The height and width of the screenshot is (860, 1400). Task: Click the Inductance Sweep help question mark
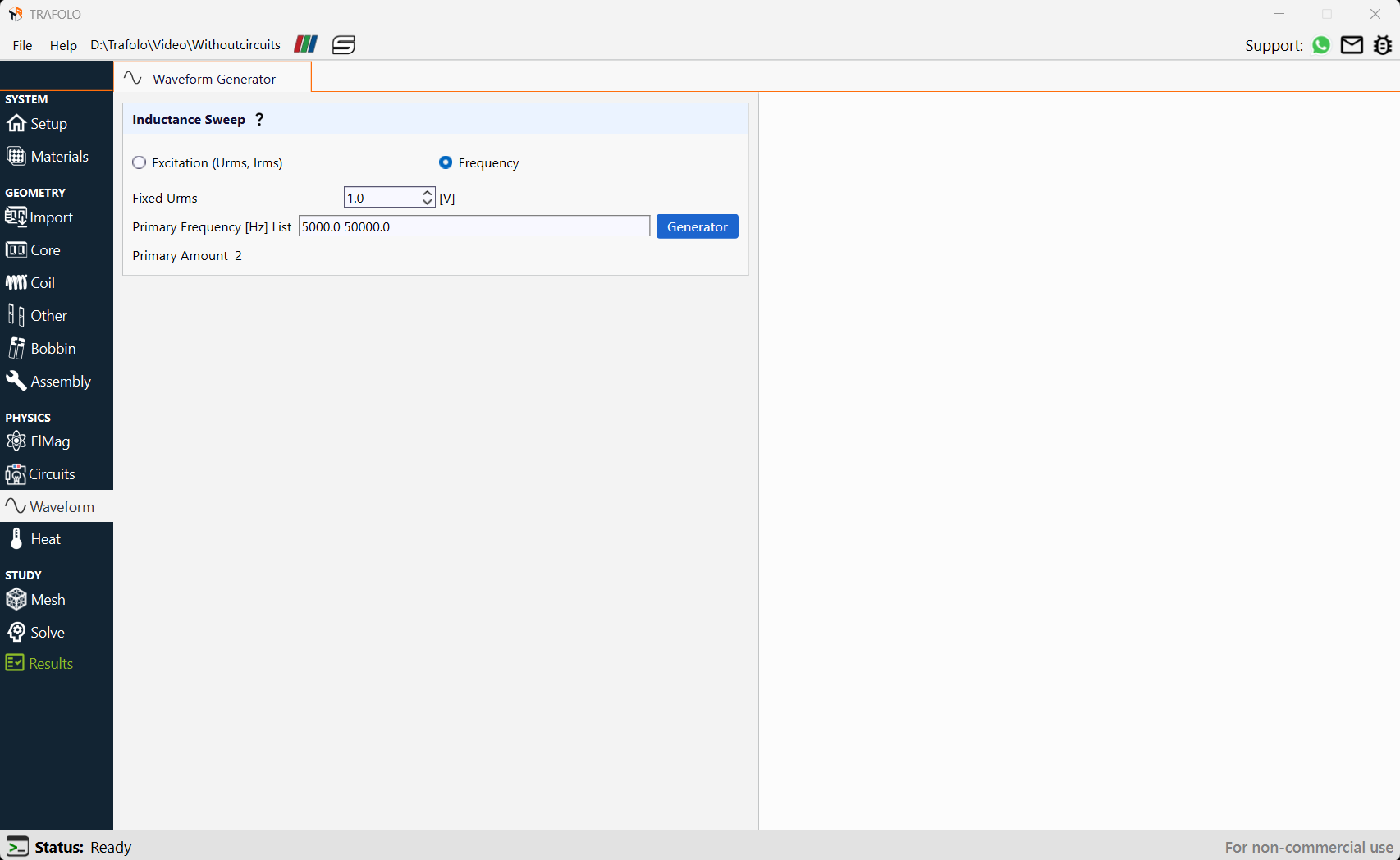coord(259,119)
